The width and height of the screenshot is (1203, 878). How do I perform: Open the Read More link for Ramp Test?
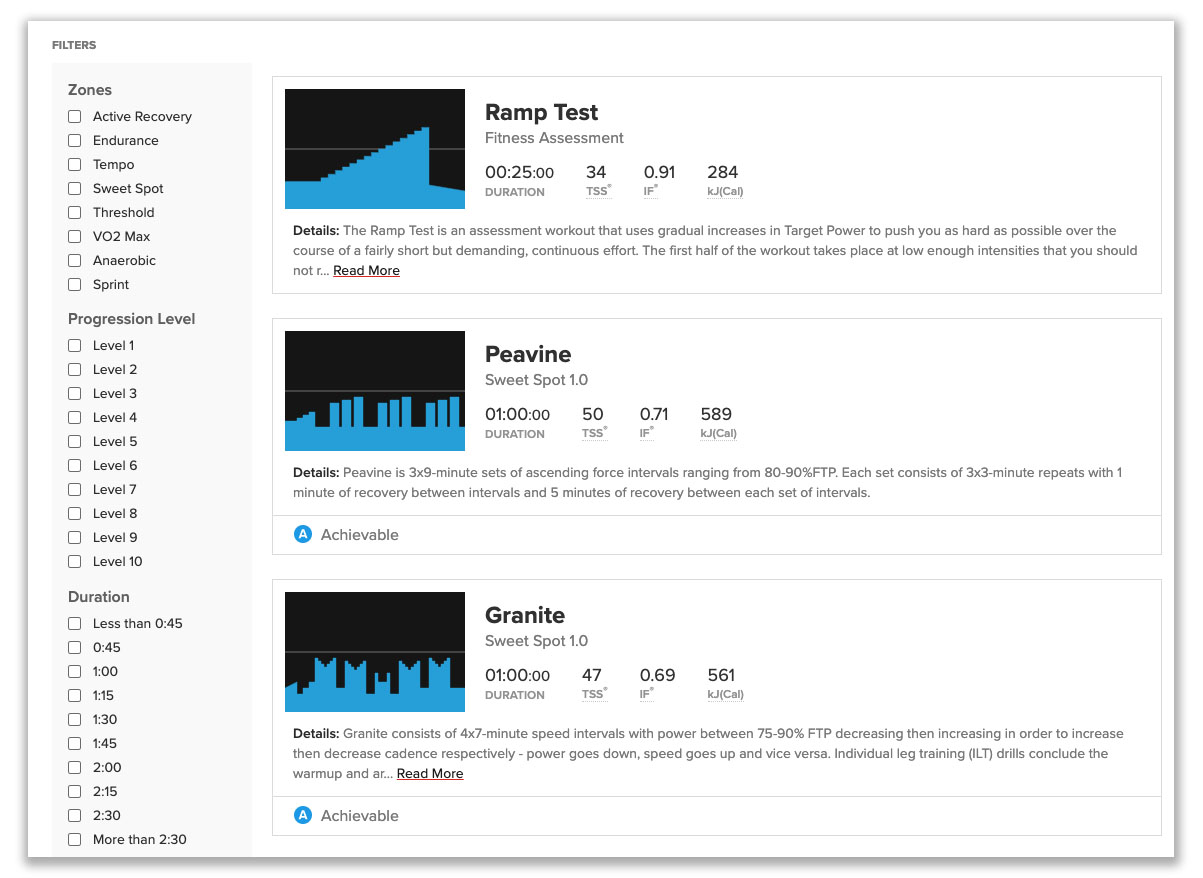pyautogui.click(x=366, y=270)
